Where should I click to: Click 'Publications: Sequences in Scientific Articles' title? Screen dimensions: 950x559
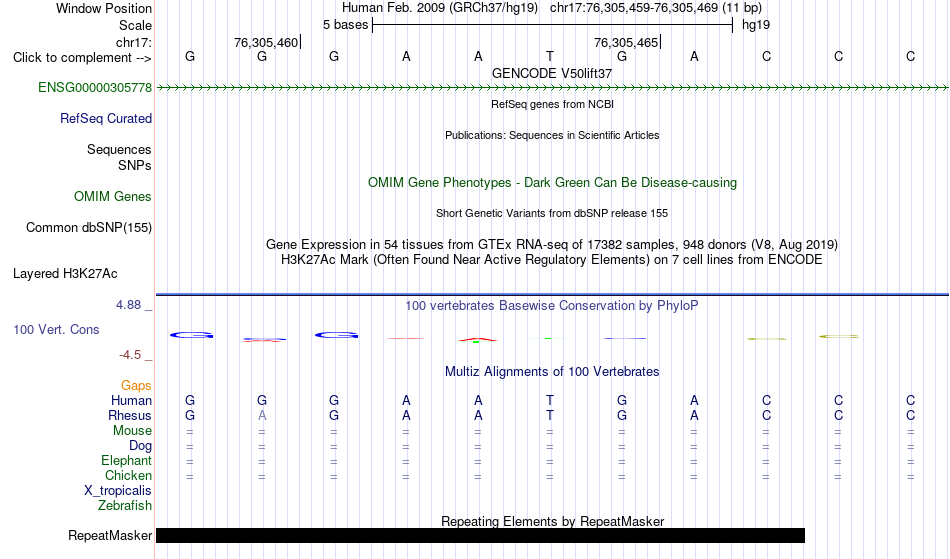tap(552, 136)
